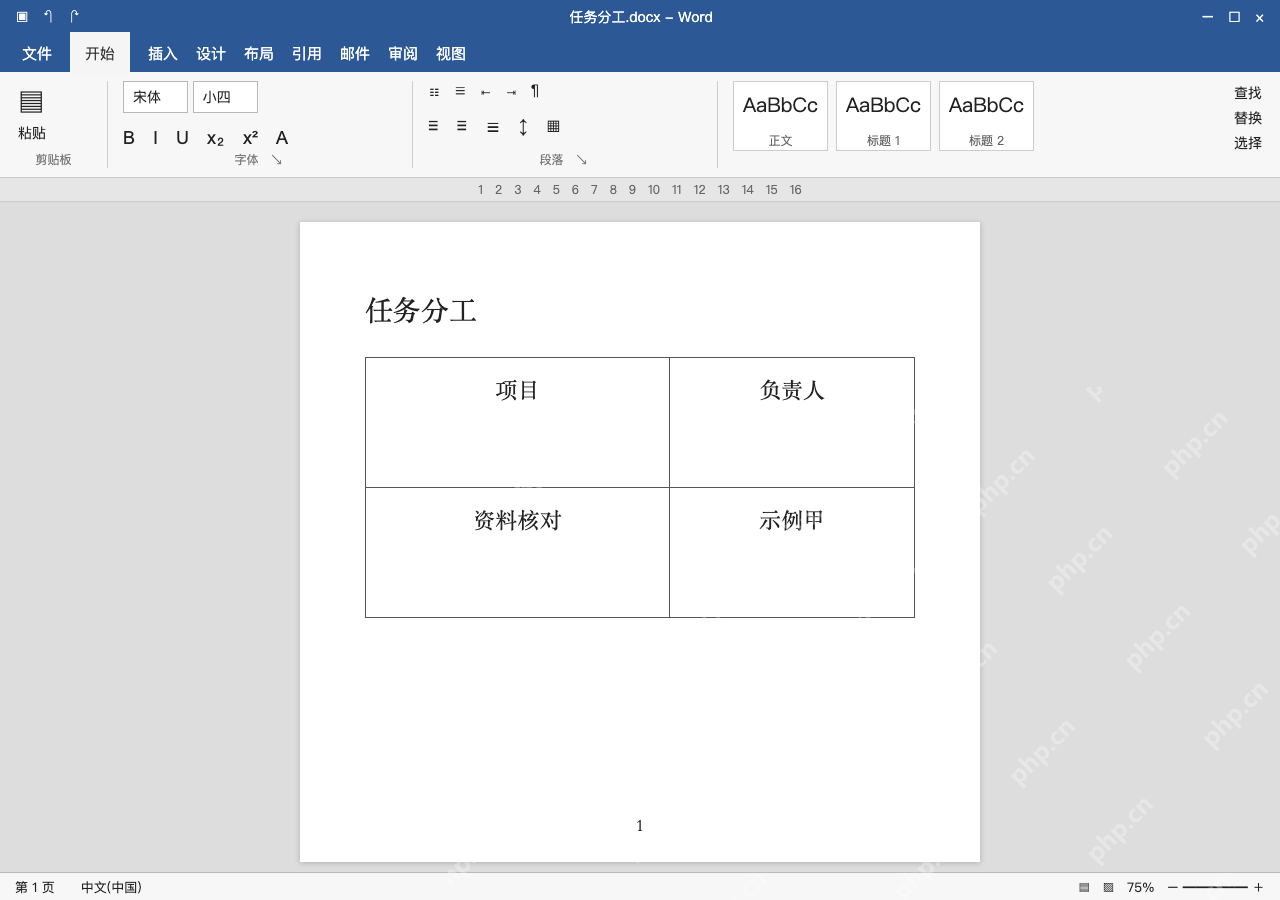Apply the 标题 1 style
Screen dimensions: 1280x900
pos(883,116)
